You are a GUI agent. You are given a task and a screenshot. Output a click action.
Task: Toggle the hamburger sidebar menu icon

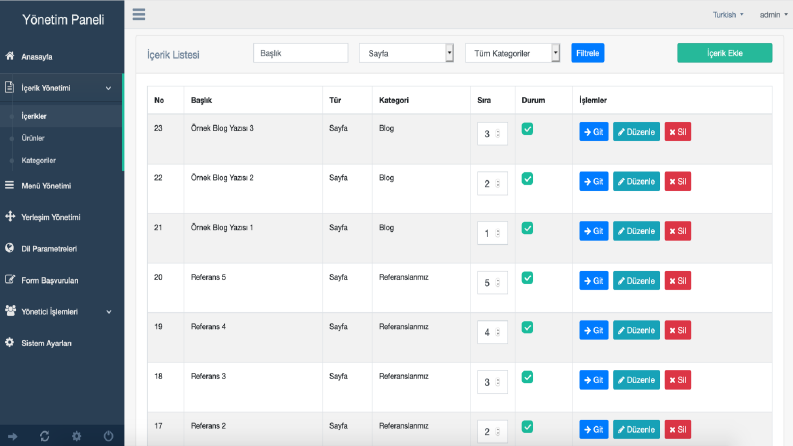[139, 14]
